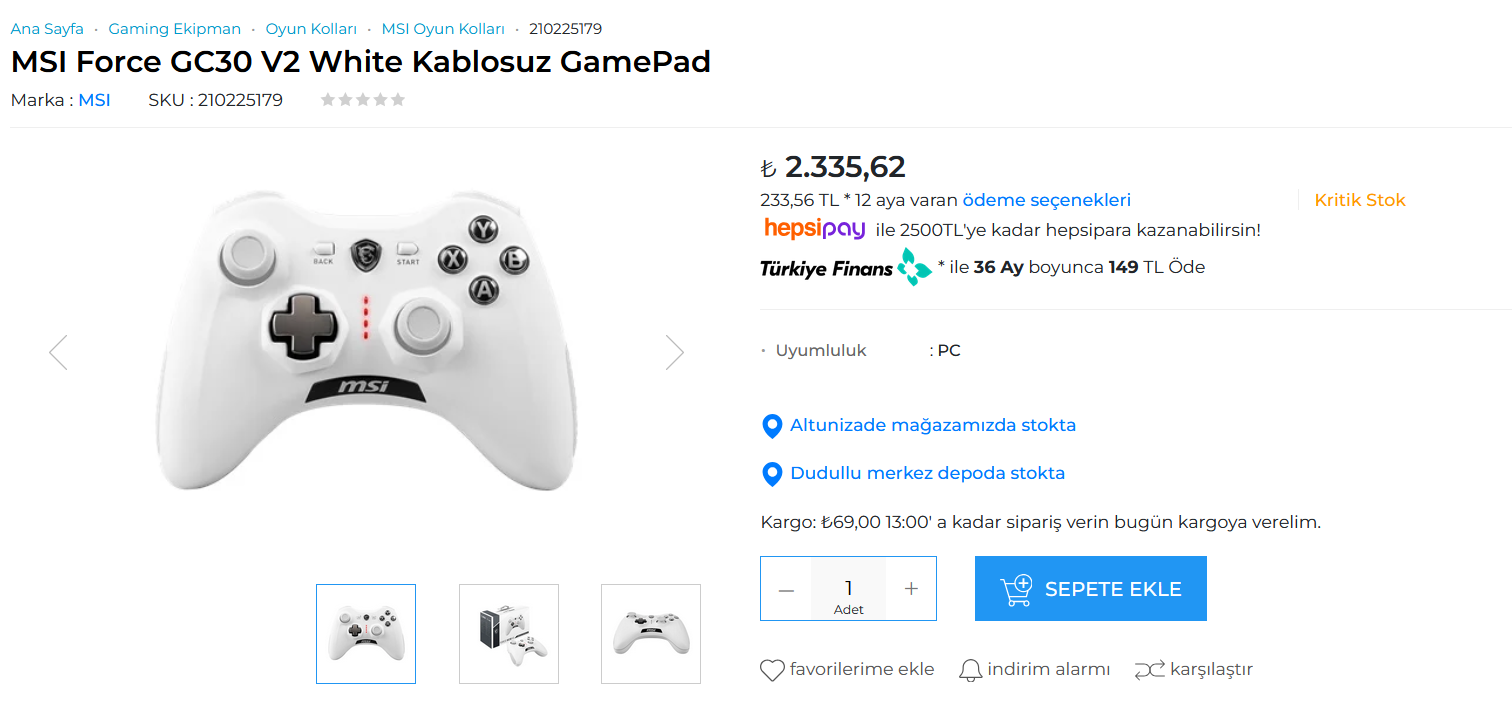Viewport: 1512px width, 723px height.
Task: Click the karşılaştır compare arrows icon
Action: (1149, 670)
